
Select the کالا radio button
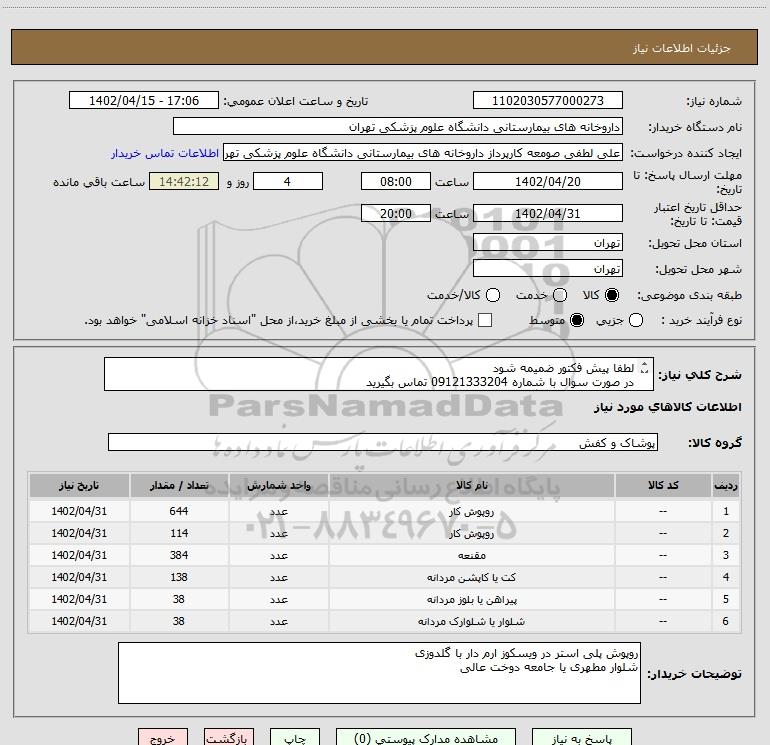[x=612, y=295]
